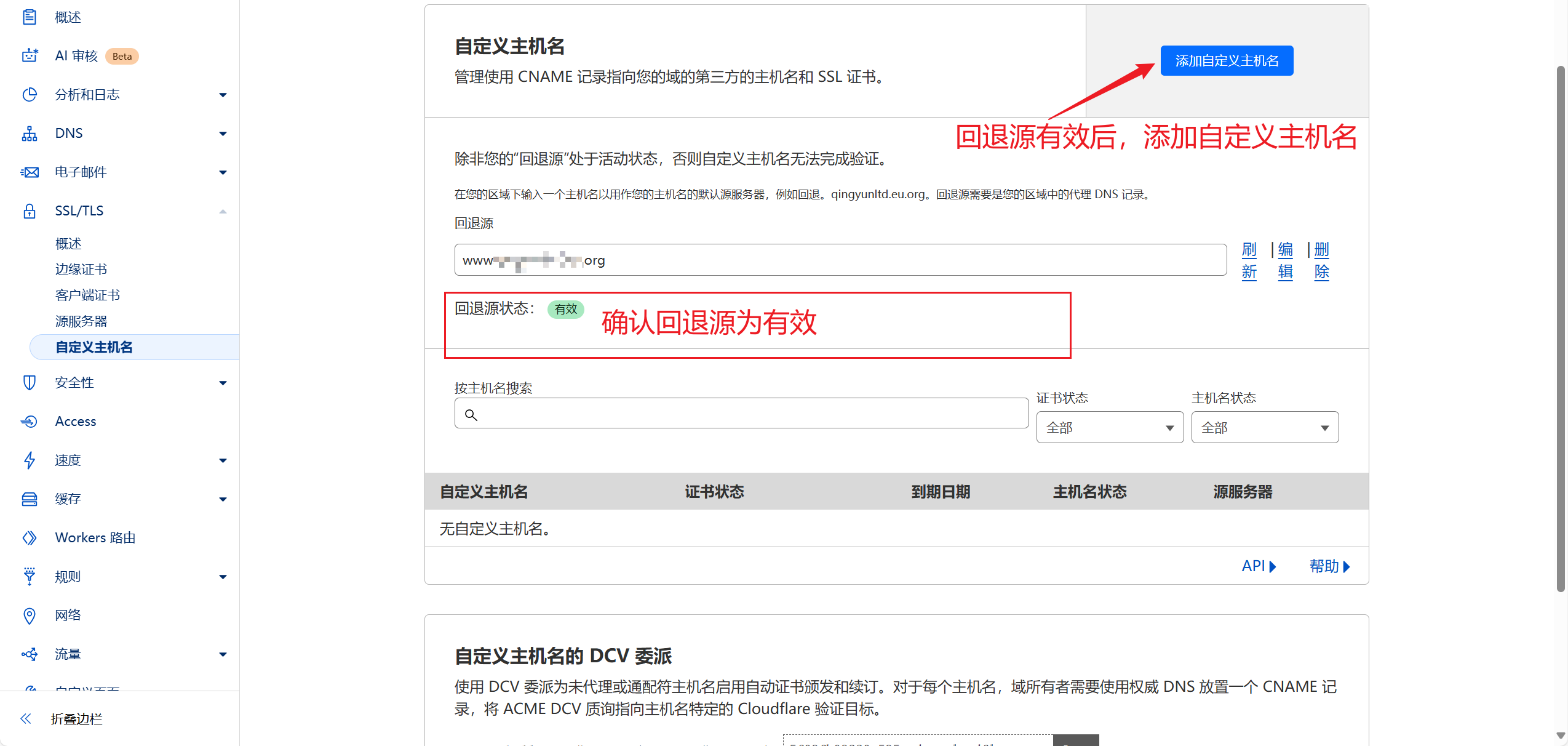Open 客户端证书 submenu item
Viewport: 1568px width, 746px height.
coord(87,295)
